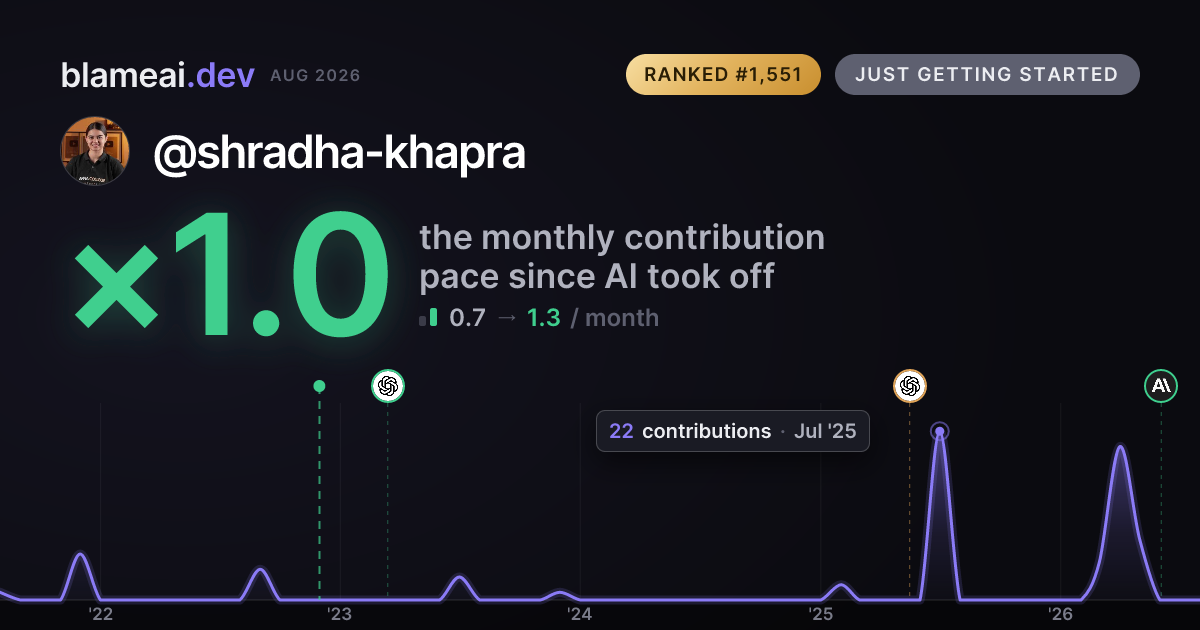
Task: Click the large ×1.0 multiplier figure
Action: 231,277
